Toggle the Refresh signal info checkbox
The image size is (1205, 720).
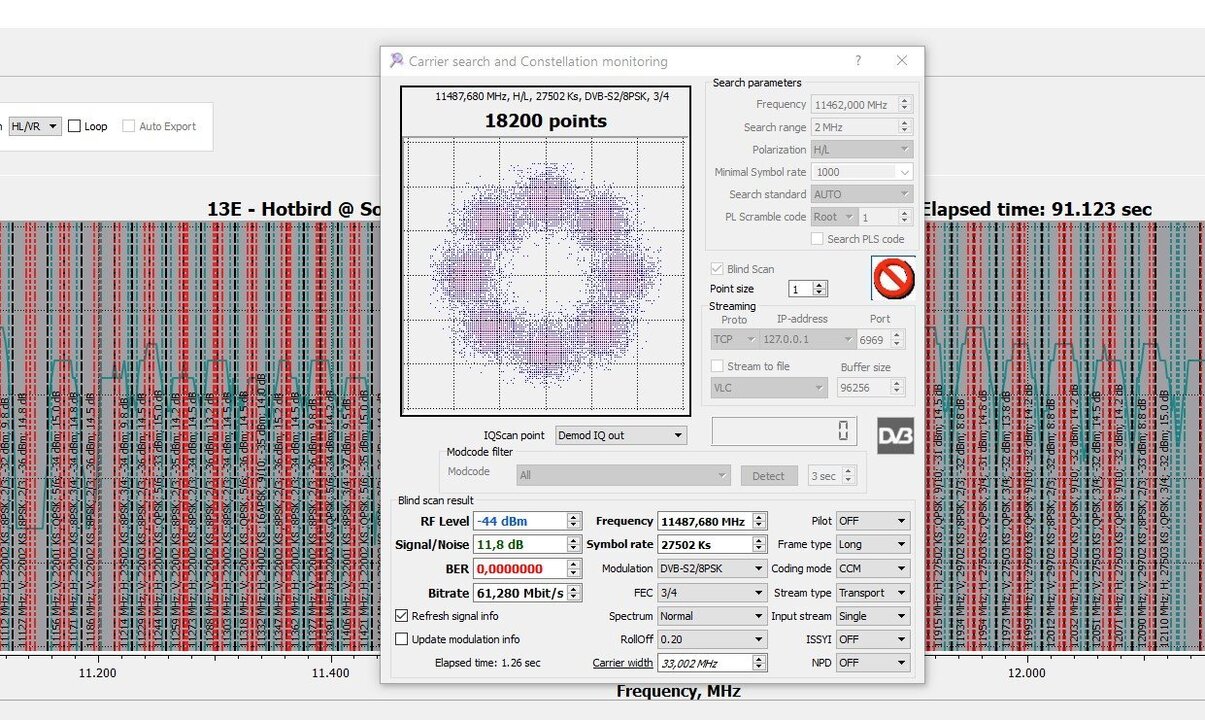pos(402,616)
